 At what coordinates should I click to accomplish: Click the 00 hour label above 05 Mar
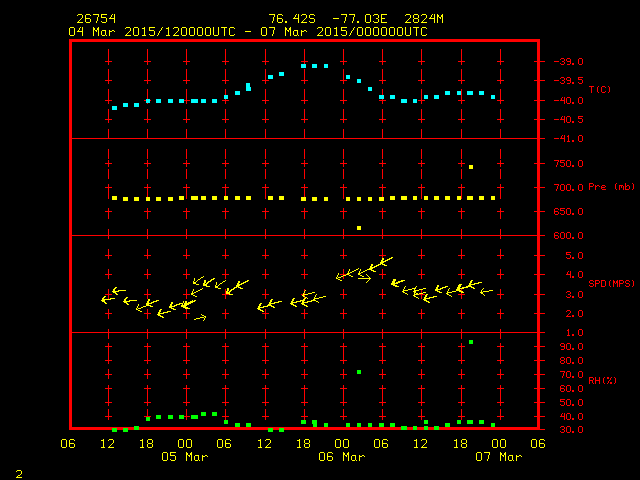click(185, 444)
